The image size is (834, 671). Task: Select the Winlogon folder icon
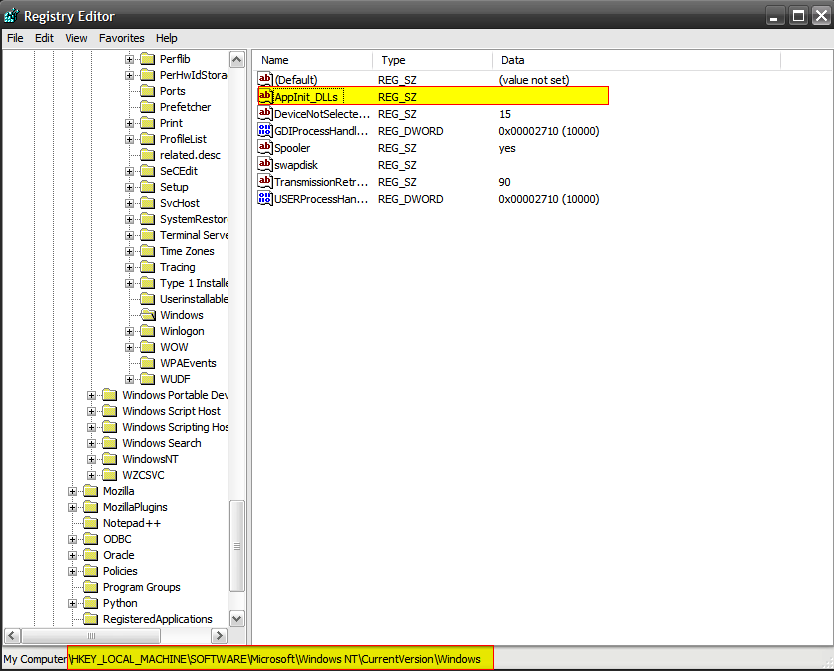point(148,331)
